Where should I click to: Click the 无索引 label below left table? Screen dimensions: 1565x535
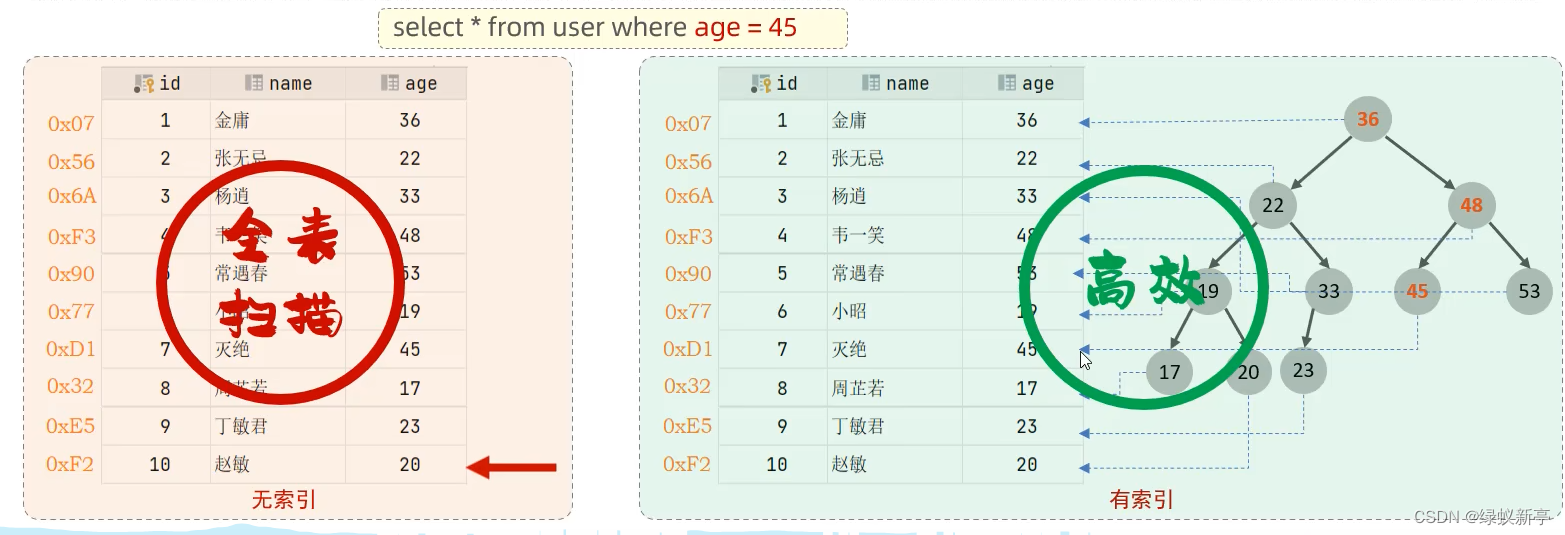click(x=284, y=499)
